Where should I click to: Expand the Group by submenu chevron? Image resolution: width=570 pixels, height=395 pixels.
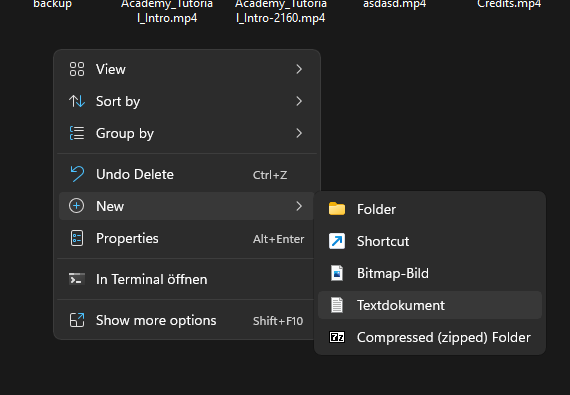[x=299, y=133]
